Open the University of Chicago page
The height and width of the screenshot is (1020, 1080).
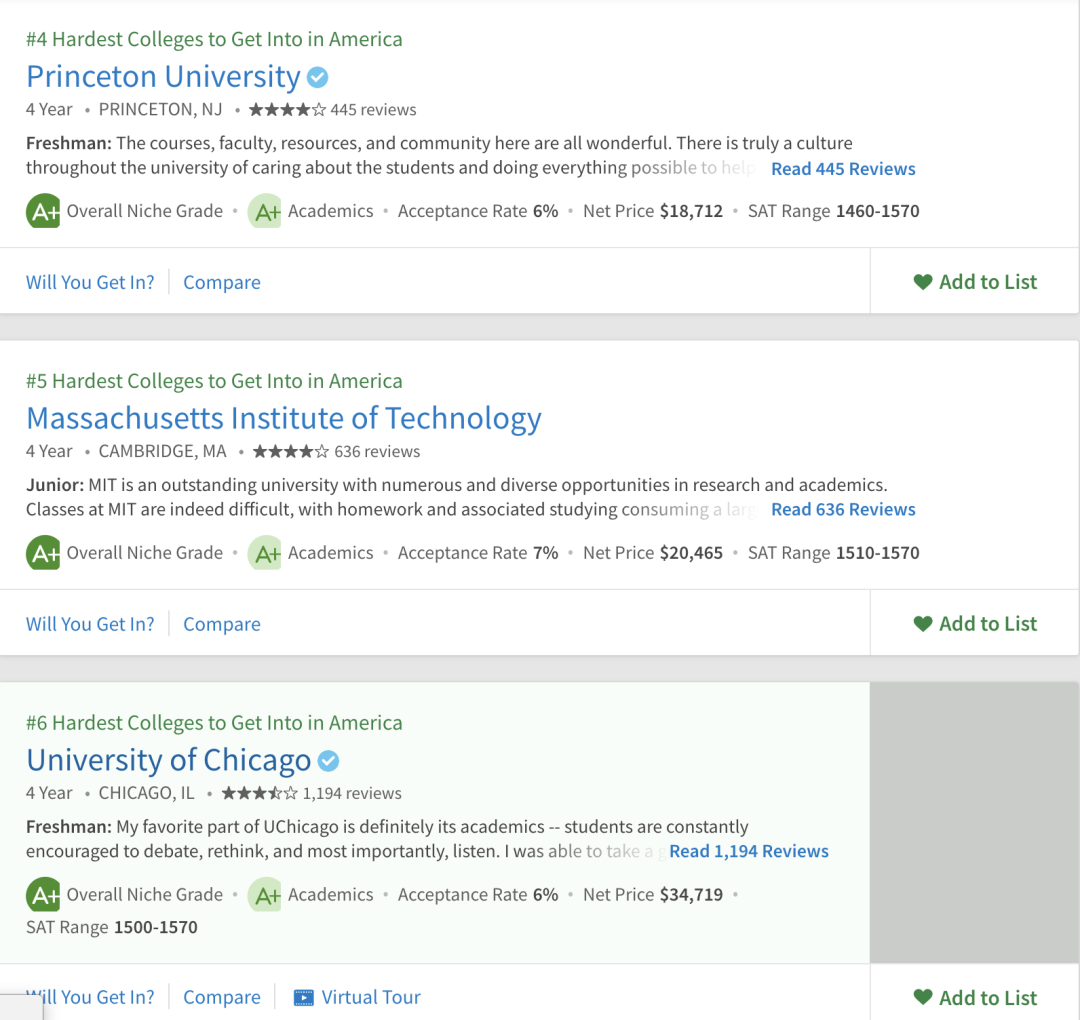tap(168, 760)
